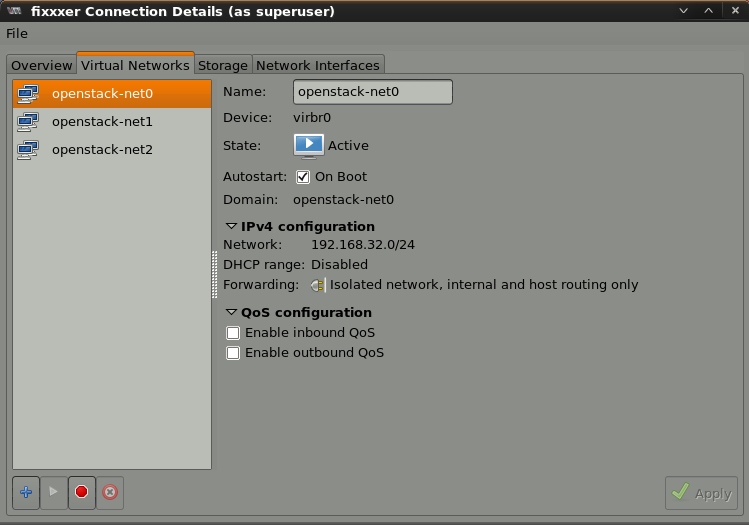Enable outbound QoS checkbox
The image size is (749, 525).
233,353
